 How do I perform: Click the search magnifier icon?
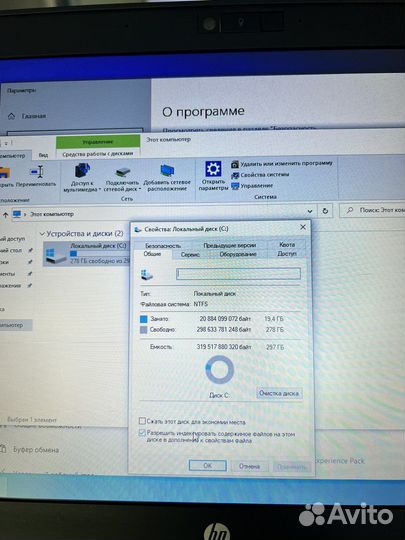[350, 210]
